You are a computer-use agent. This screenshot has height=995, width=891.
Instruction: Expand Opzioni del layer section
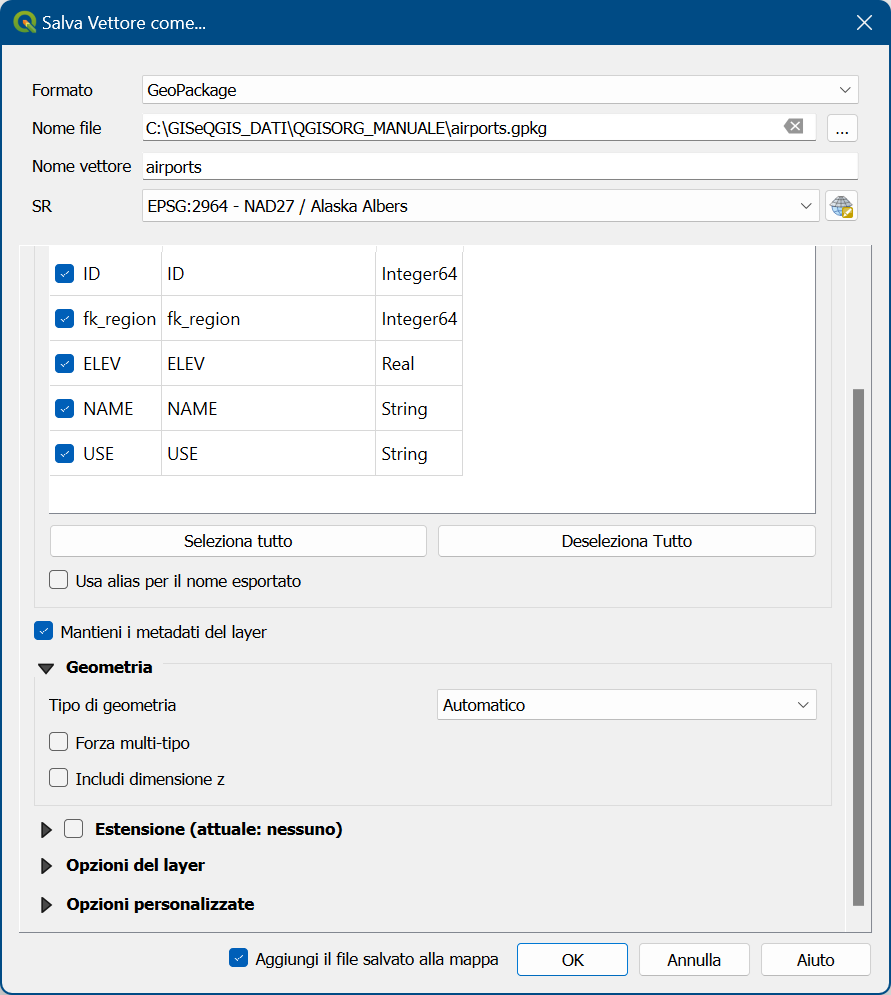coord(46,866)
